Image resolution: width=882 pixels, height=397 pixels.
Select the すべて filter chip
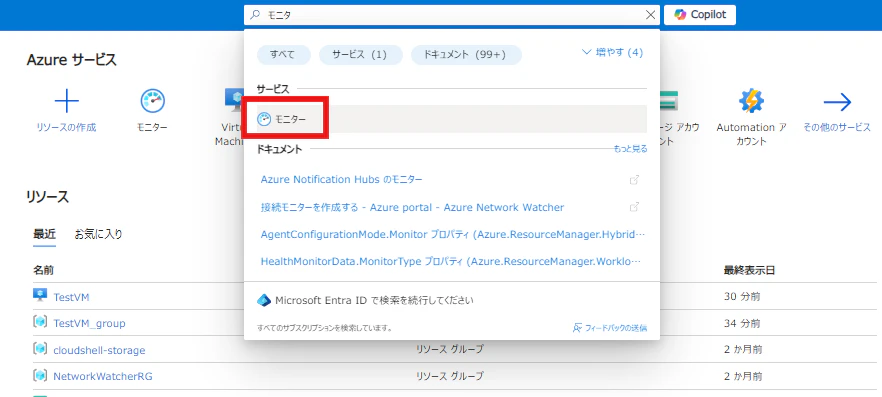pyautogui.click(x=284, y=55)
